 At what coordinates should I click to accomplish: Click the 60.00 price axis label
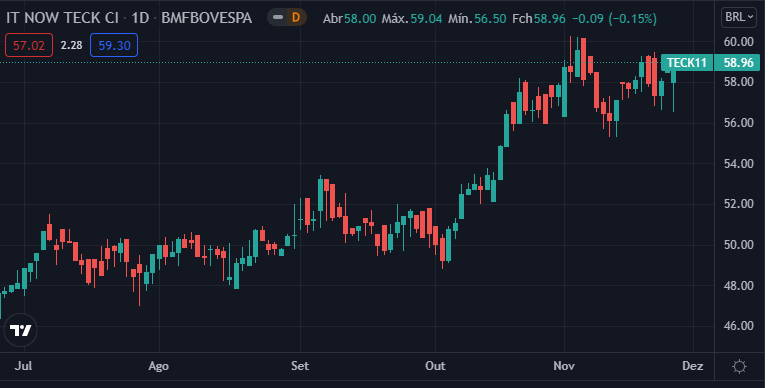pyautogui.click(x=739, y=42)
